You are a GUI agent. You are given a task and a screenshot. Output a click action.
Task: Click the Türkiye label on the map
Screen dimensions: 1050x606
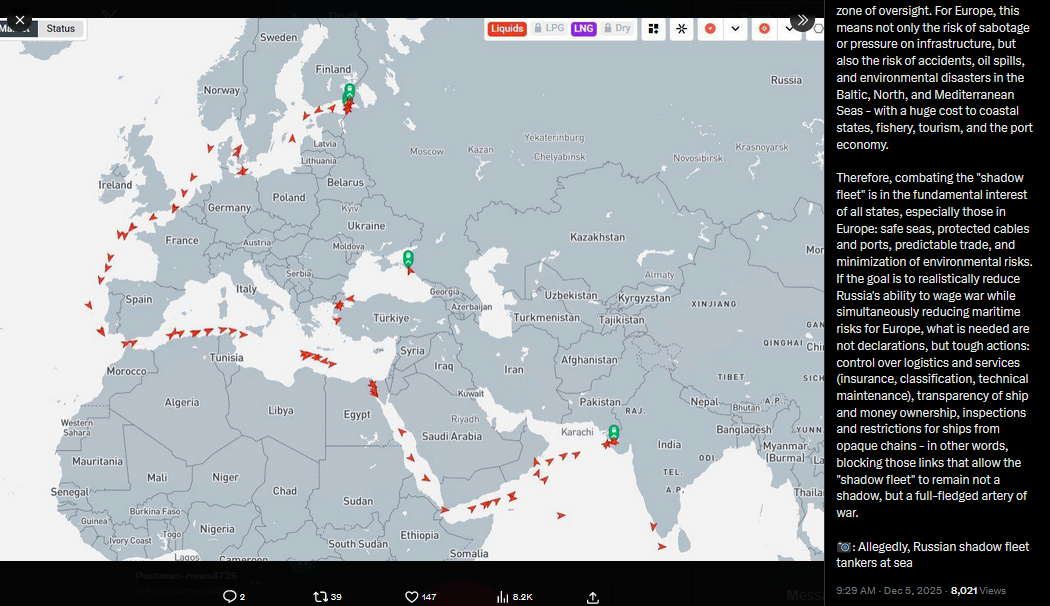(391, 318)
